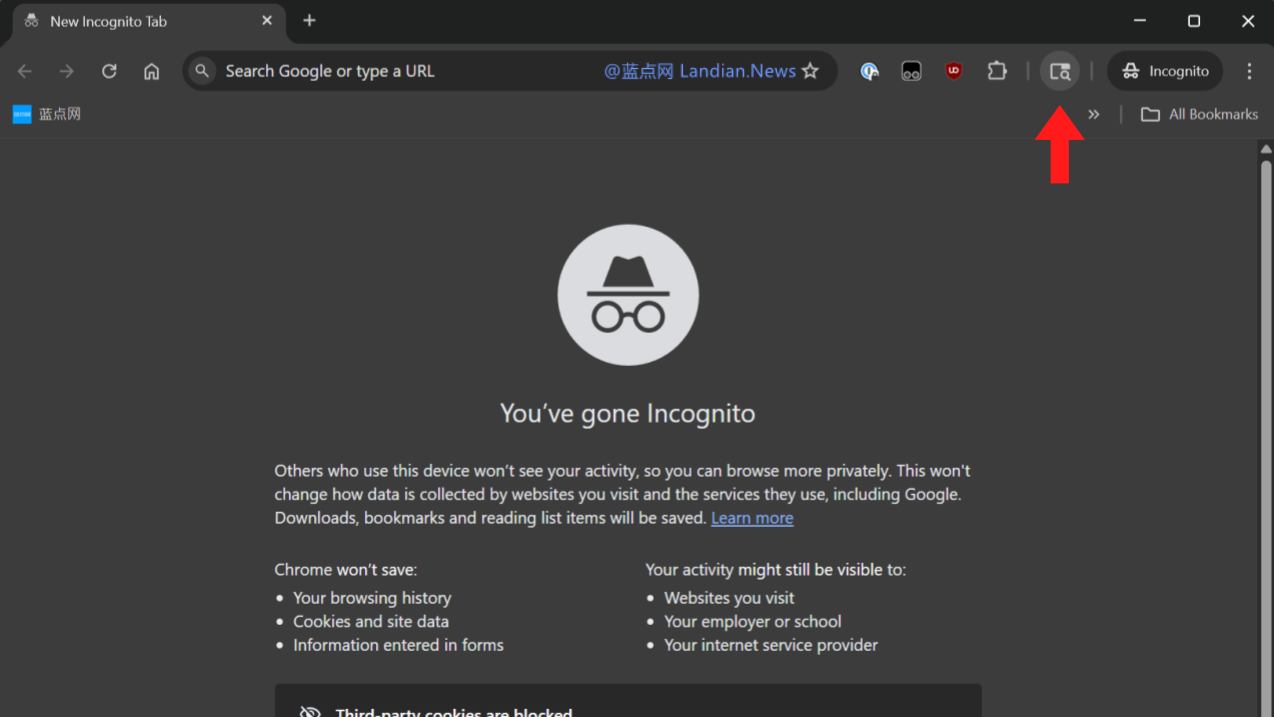Open the Extensions puzzle menu

tap(997, 71)
